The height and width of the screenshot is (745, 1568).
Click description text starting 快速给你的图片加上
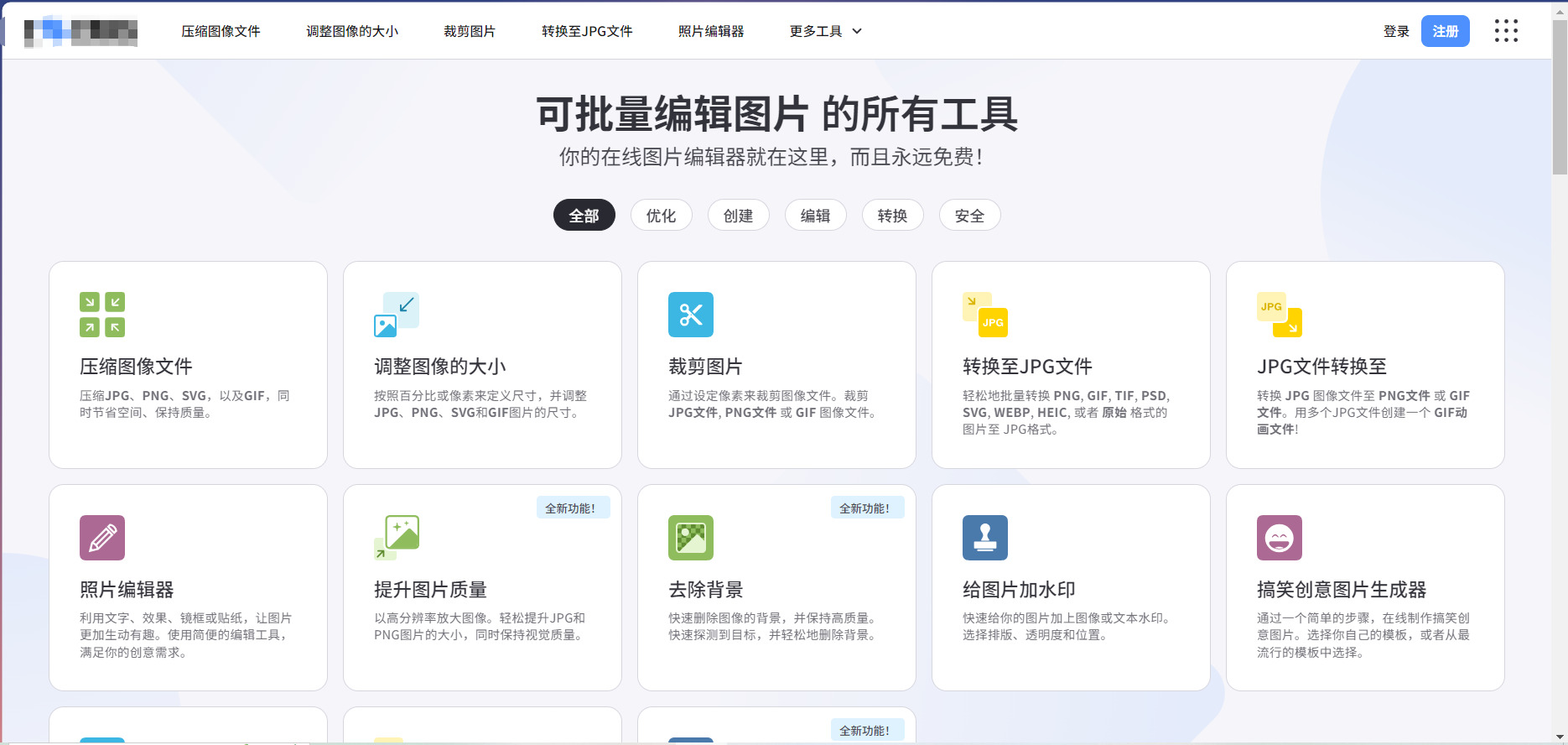(x=1067, y=627)
